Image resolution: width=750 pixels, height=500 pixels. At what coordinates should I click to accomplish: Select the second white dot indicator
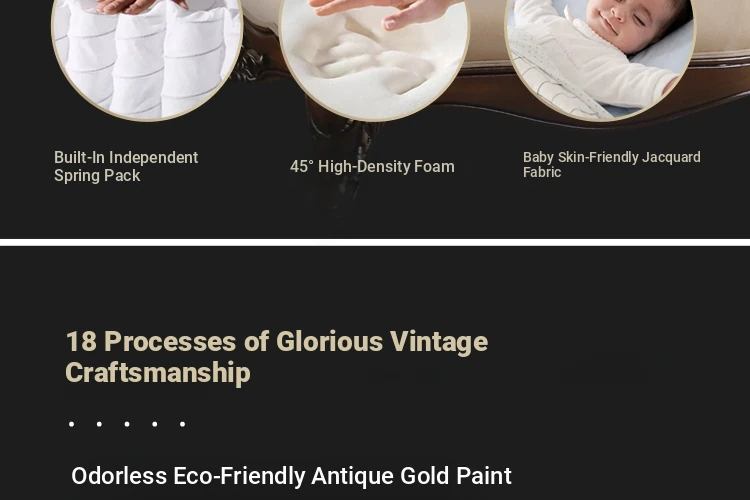point(99,424)
